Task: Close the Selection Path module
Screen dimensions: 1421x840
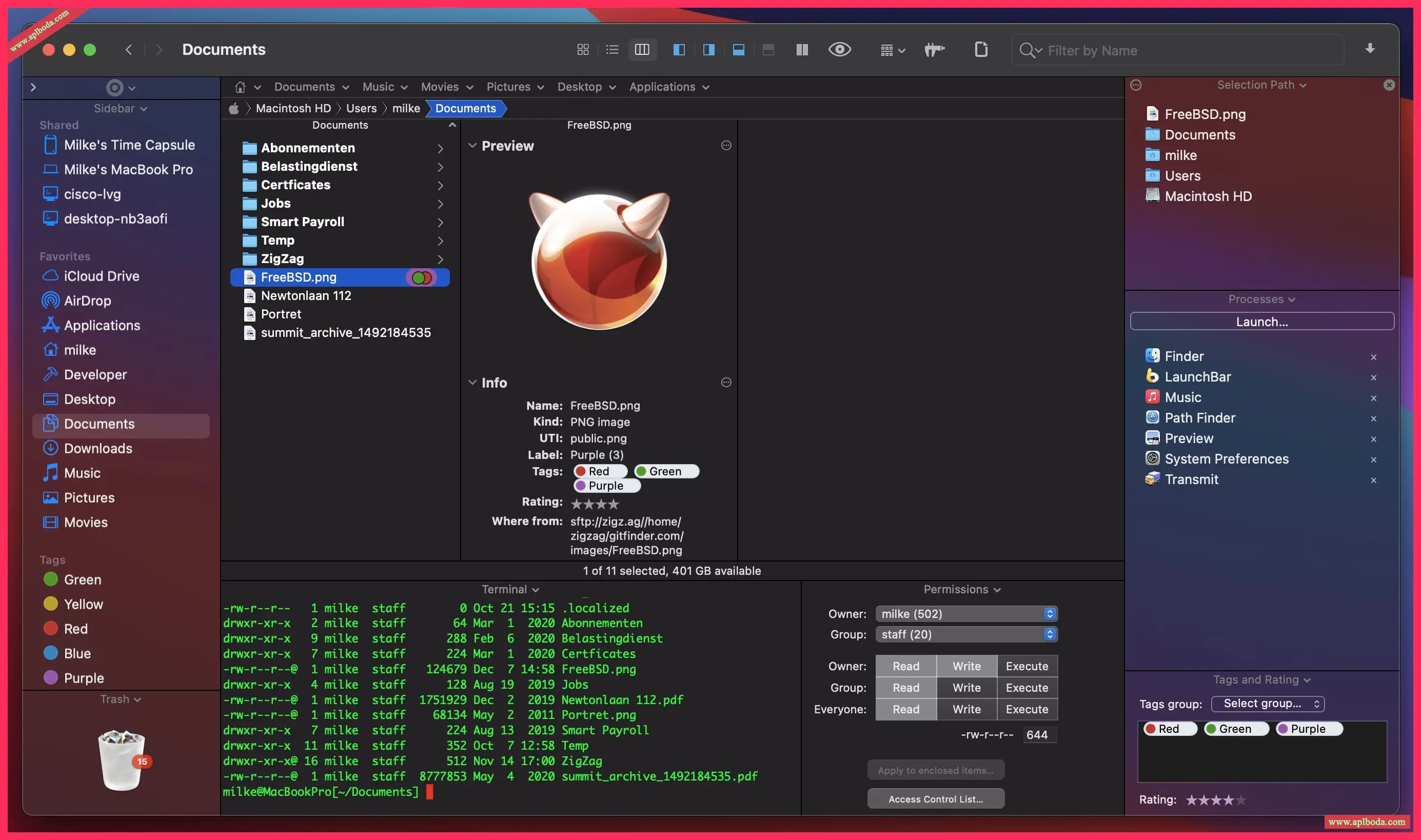Action: (x=1389, y=85)
